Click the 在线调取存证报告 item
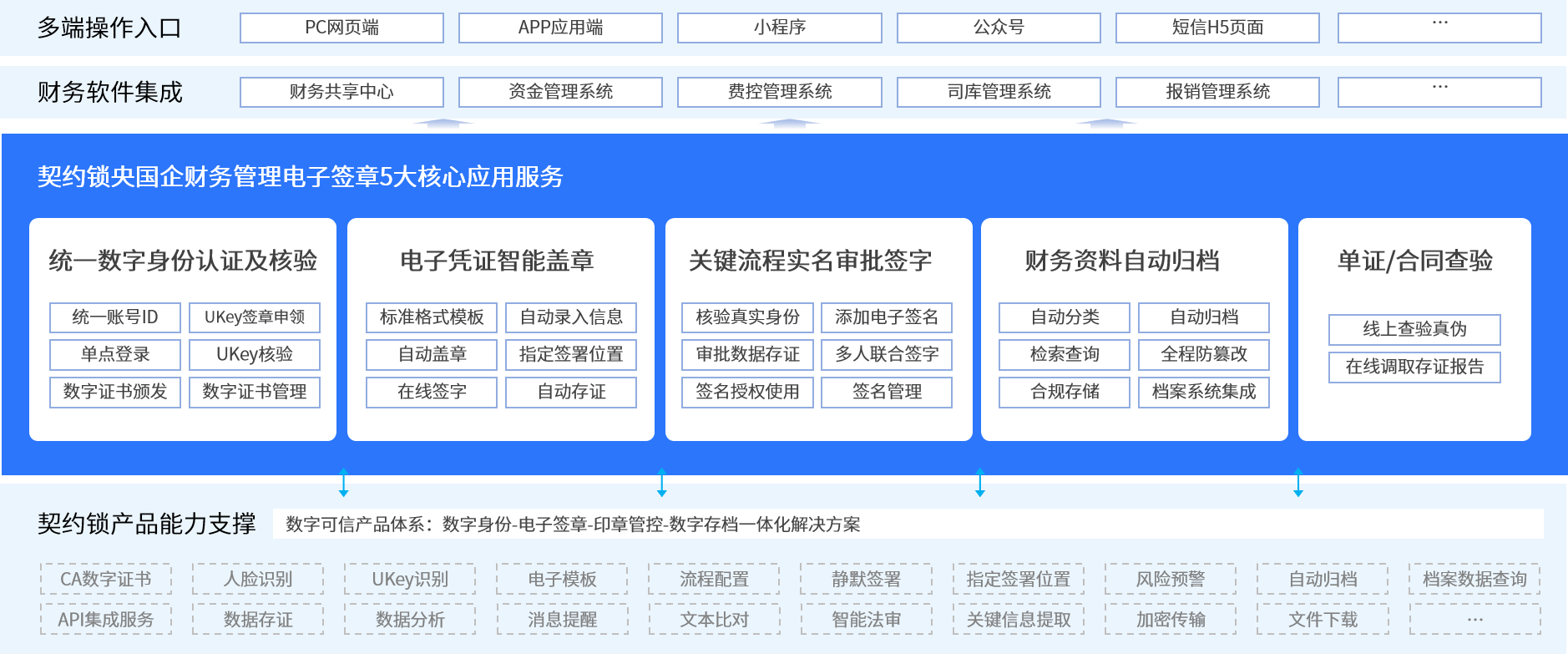Screen dimensions: 1568x654 click(x=1414, y=367)
